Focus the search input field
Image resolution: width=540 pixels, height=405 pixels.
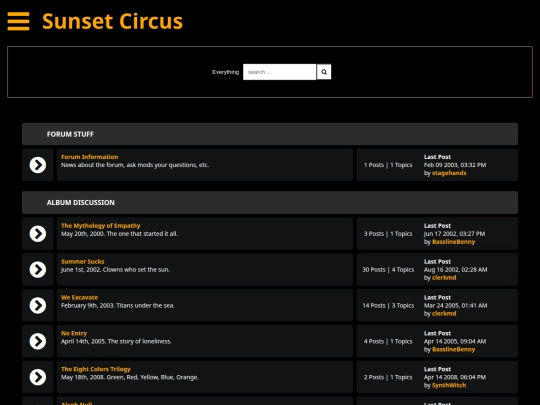(279, 72)
